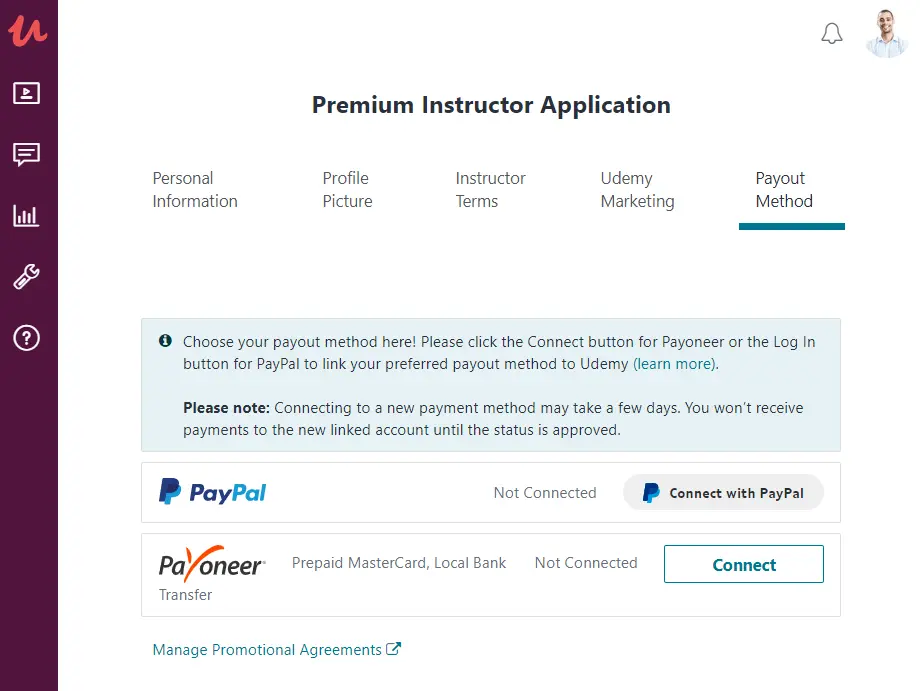The image size is (920, 691).
Task: Open the Communication messages icon
Action: tap(27, 155)
